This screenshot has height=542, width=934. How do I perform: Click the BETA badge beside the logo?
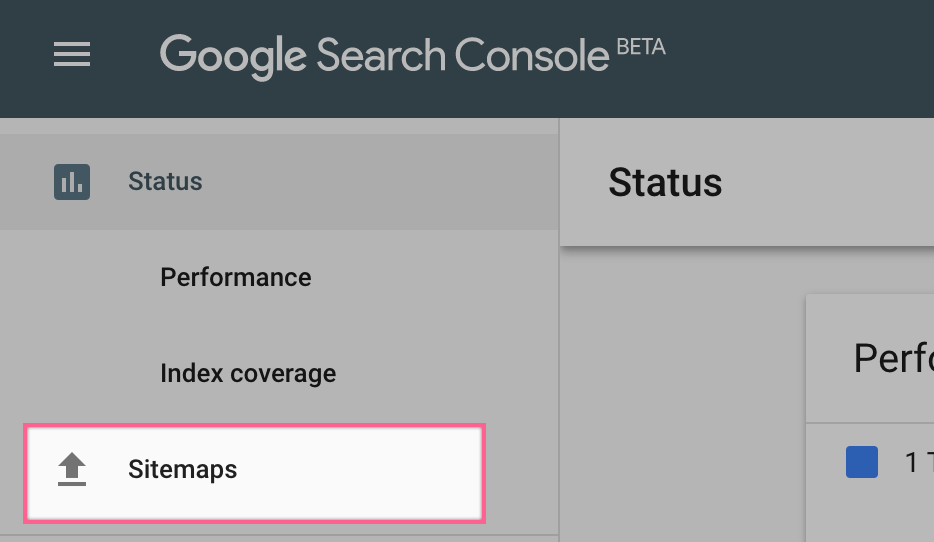[x=641, y=47]
